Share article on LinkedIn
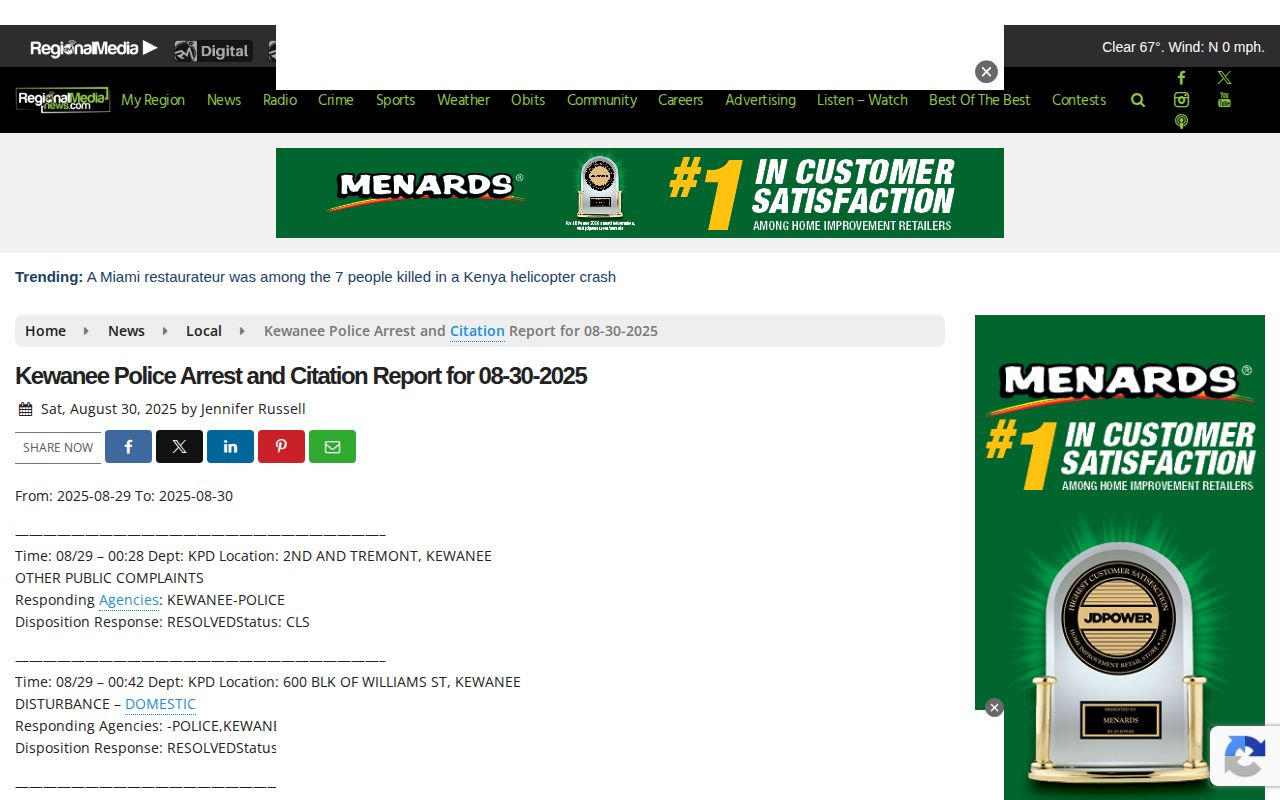Viewport: 1280px width, 800px height. pos(230,446)
